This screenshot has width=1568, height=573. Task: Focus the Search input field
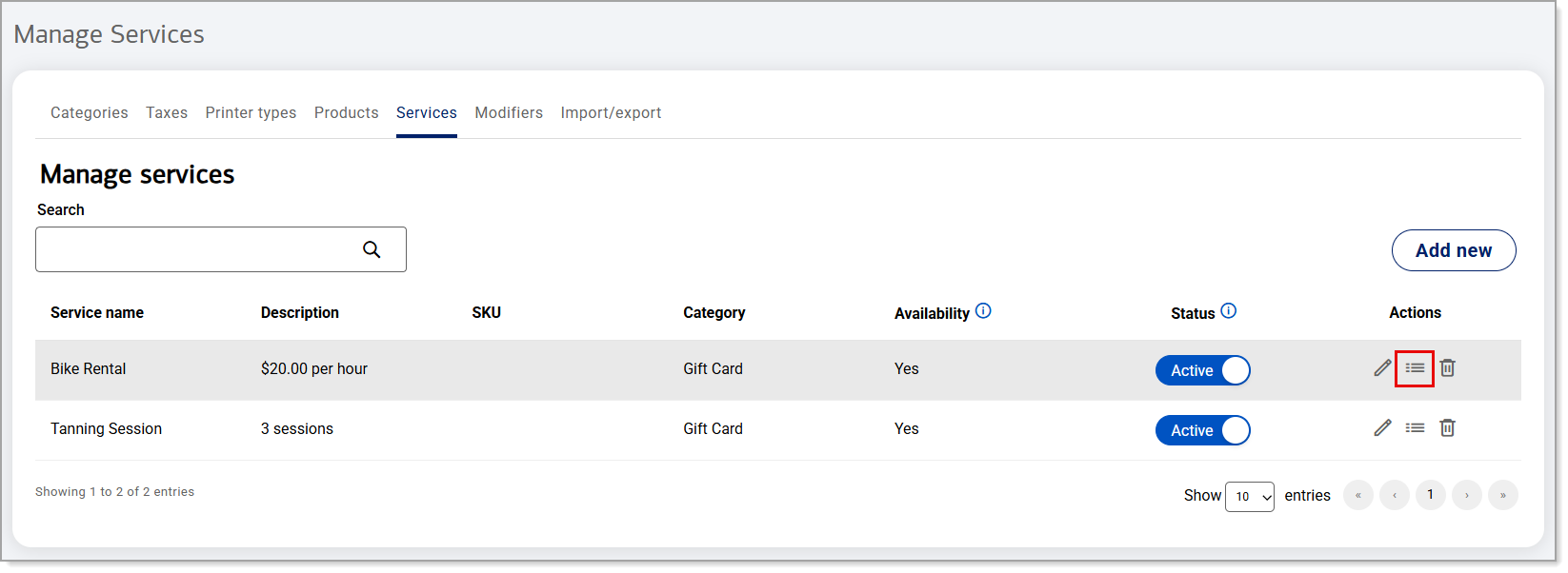pyautogui.click(x=221, y=249)
